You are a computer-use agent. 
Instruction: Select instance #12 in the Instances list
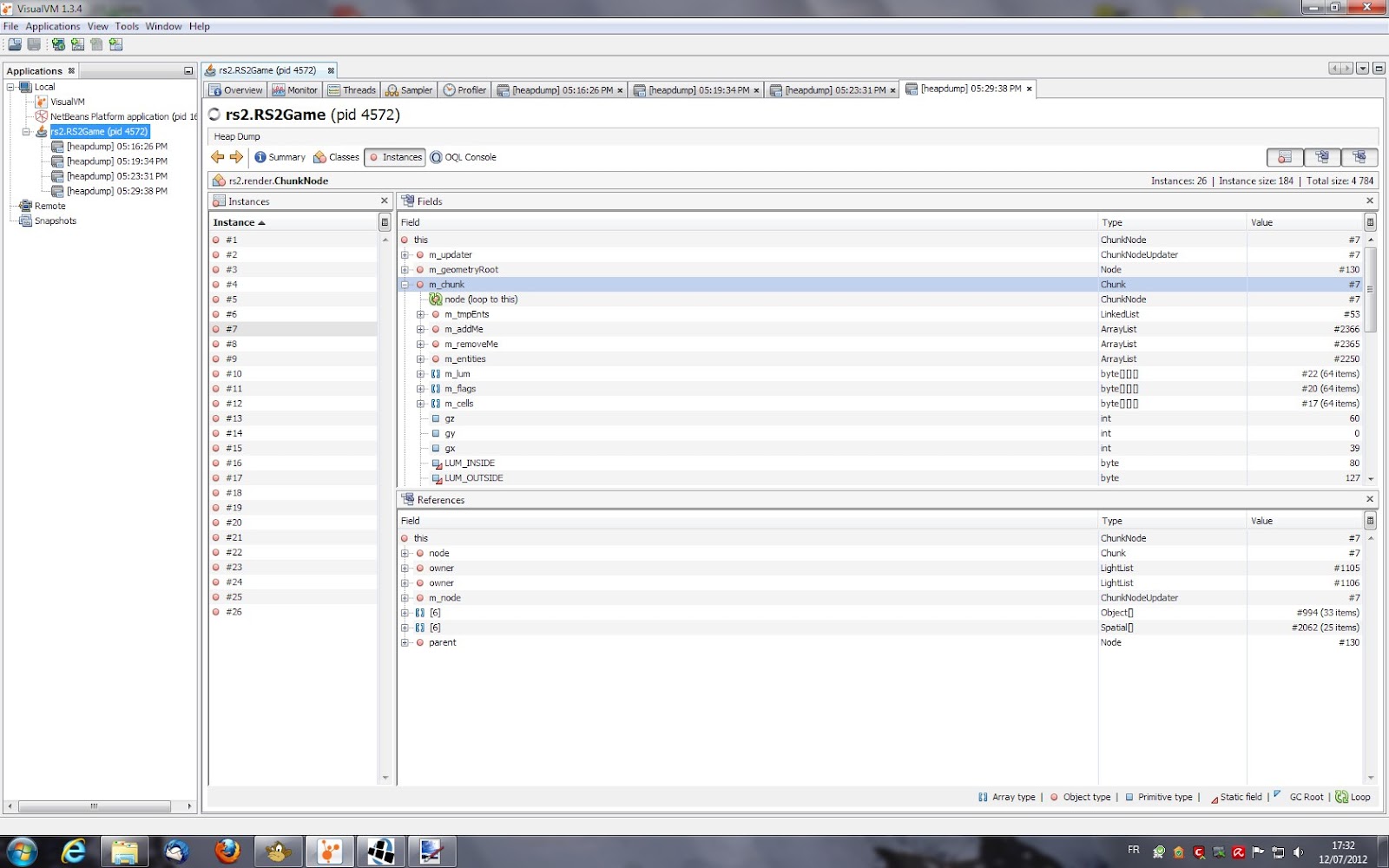294,404
